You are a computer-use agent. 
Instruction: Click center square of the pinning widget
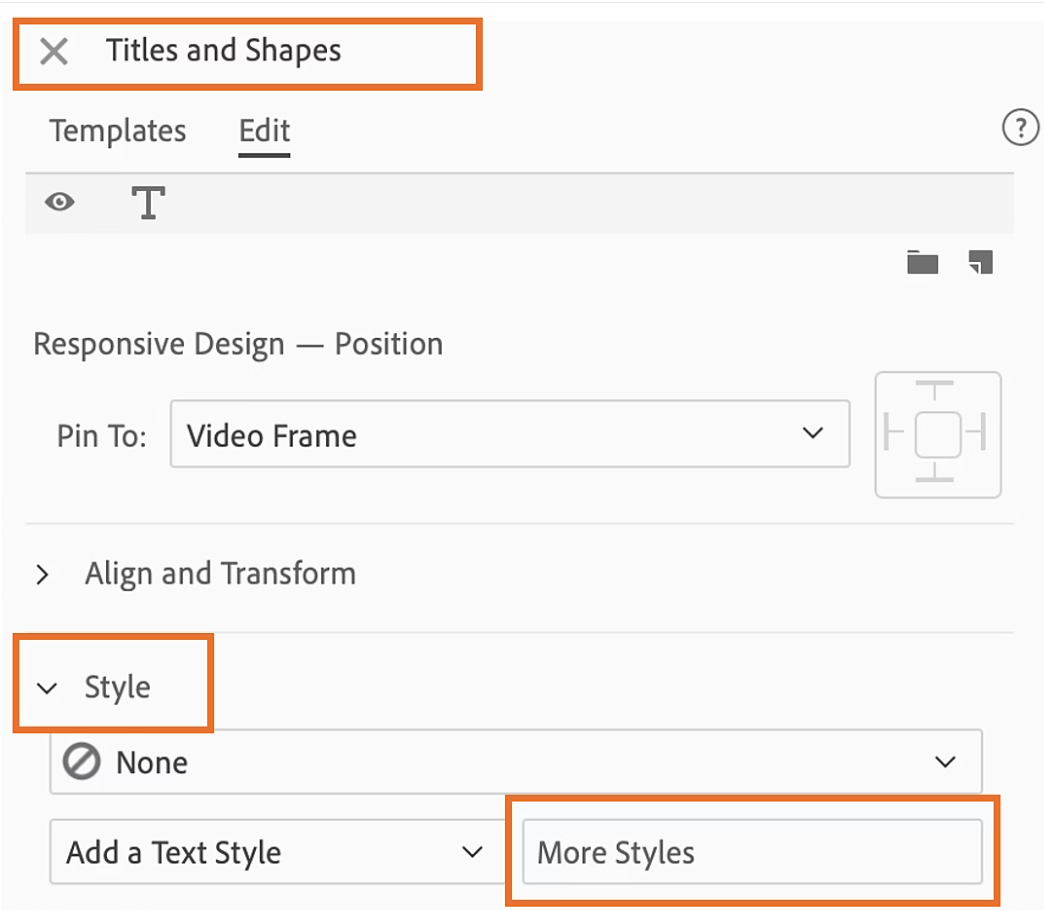(937, 433)
